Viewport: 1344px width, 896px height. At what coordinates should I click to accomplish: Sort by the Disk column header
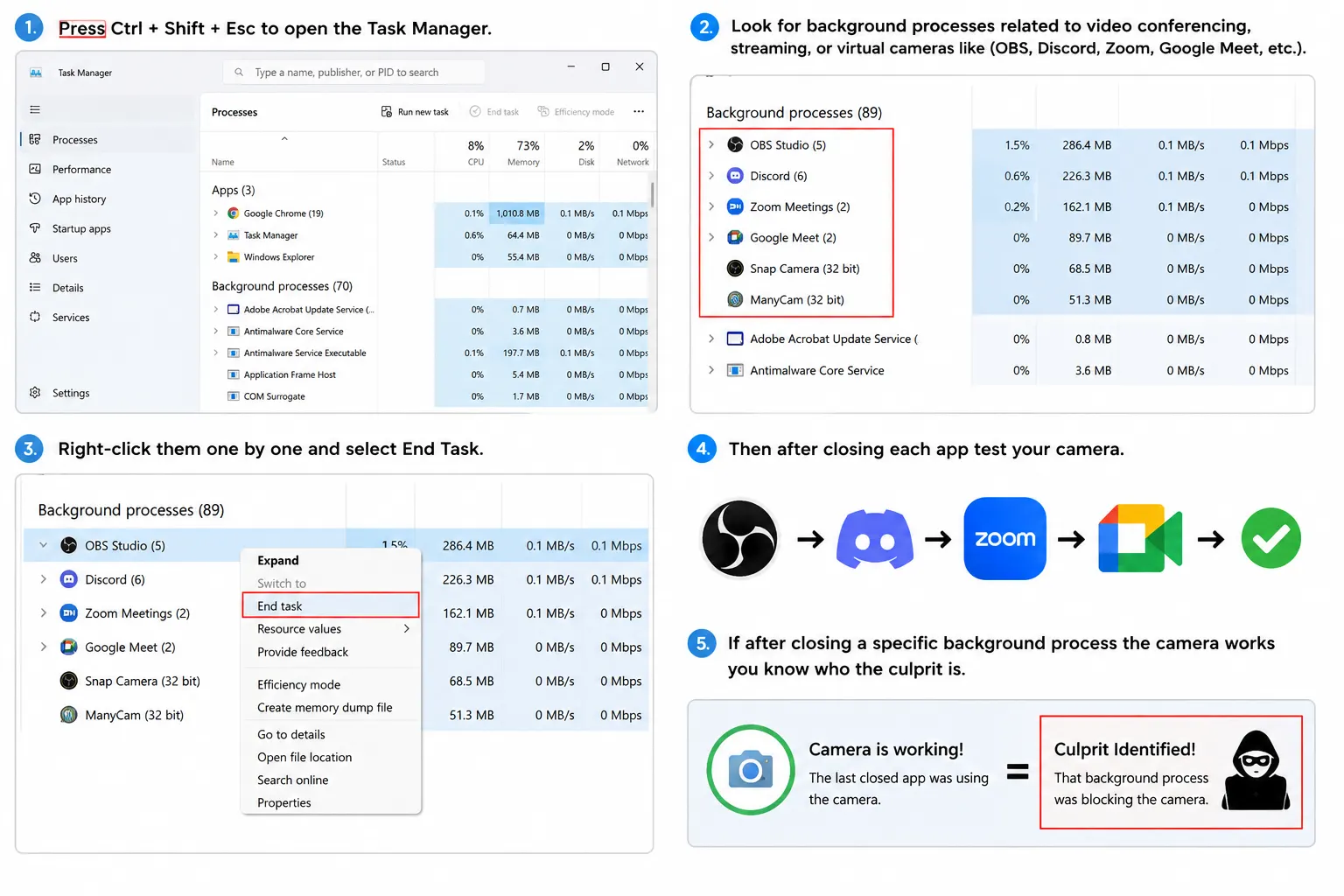coord(572,152)
